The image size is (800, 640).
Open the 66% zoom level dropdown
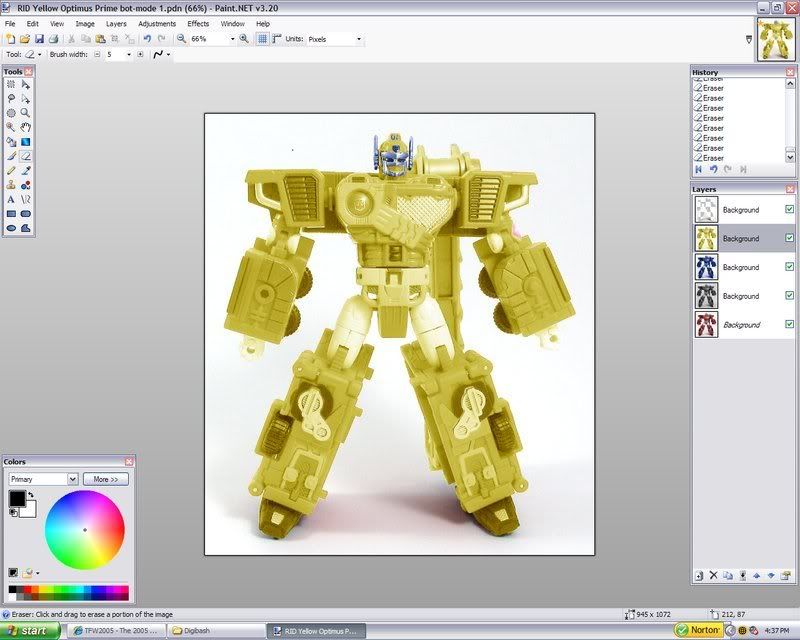coord(233,39)
